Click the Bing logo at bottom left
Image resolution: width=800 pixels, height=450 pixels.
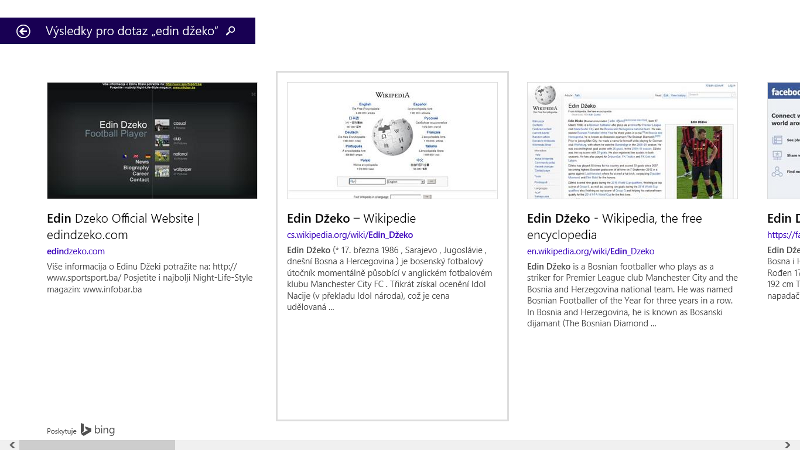click(98, 430)
